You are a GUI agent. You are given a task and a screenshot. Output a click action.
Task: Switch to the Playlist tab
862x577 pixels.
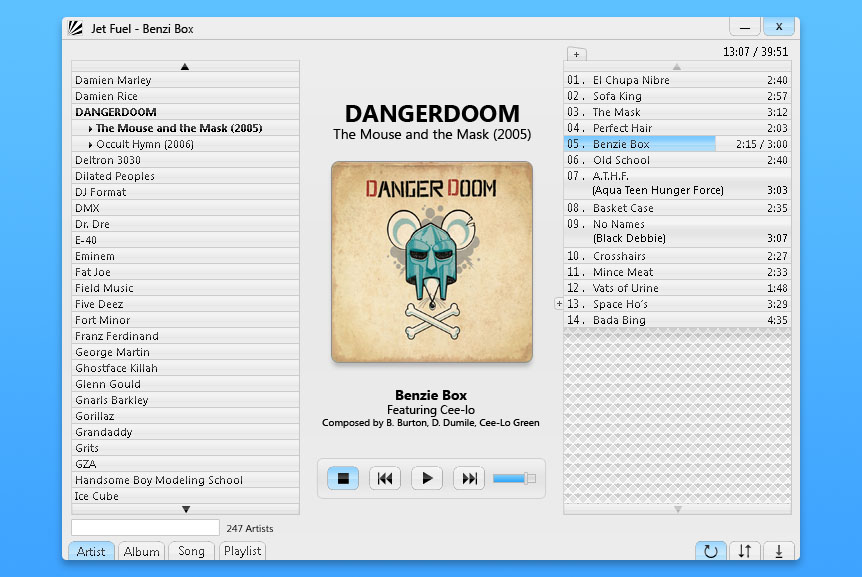pos(242,551)
